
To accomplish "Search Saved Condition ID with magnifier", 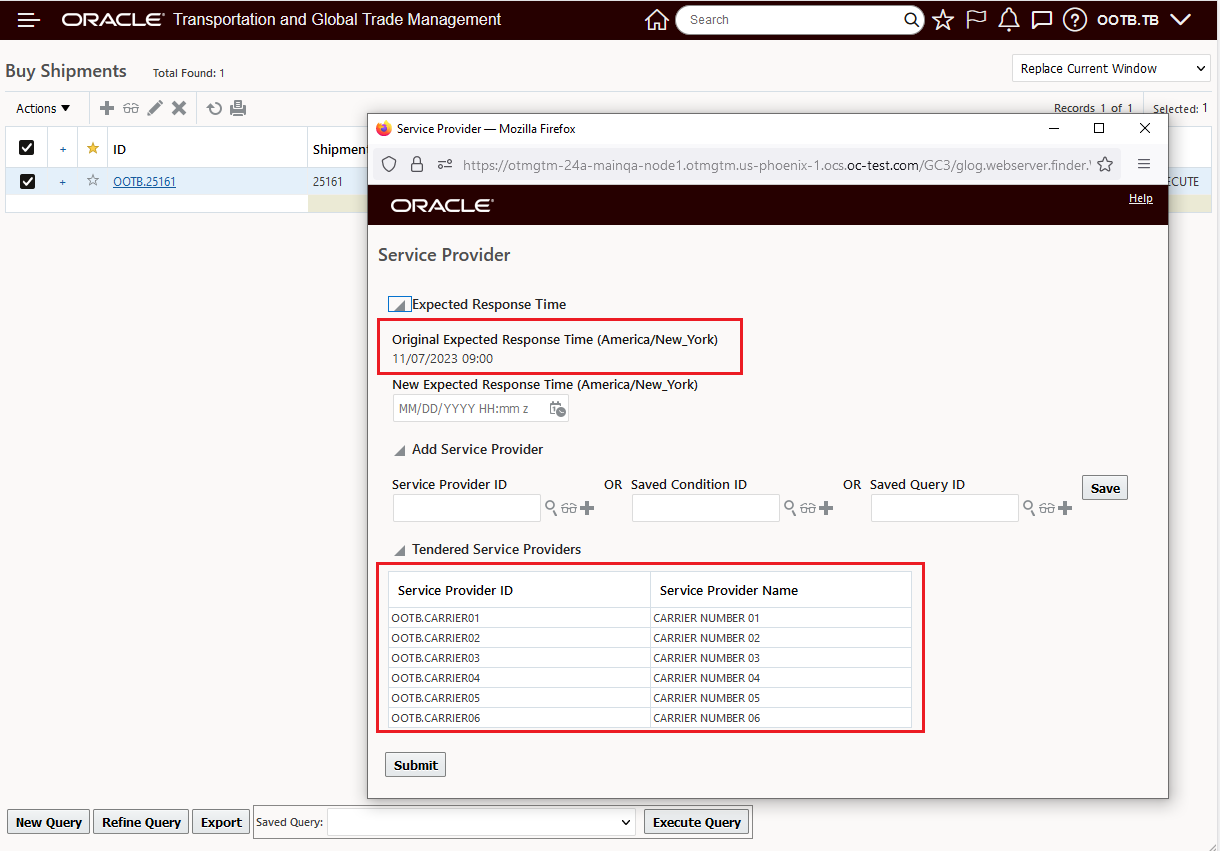I will click(x=789, y=508).
